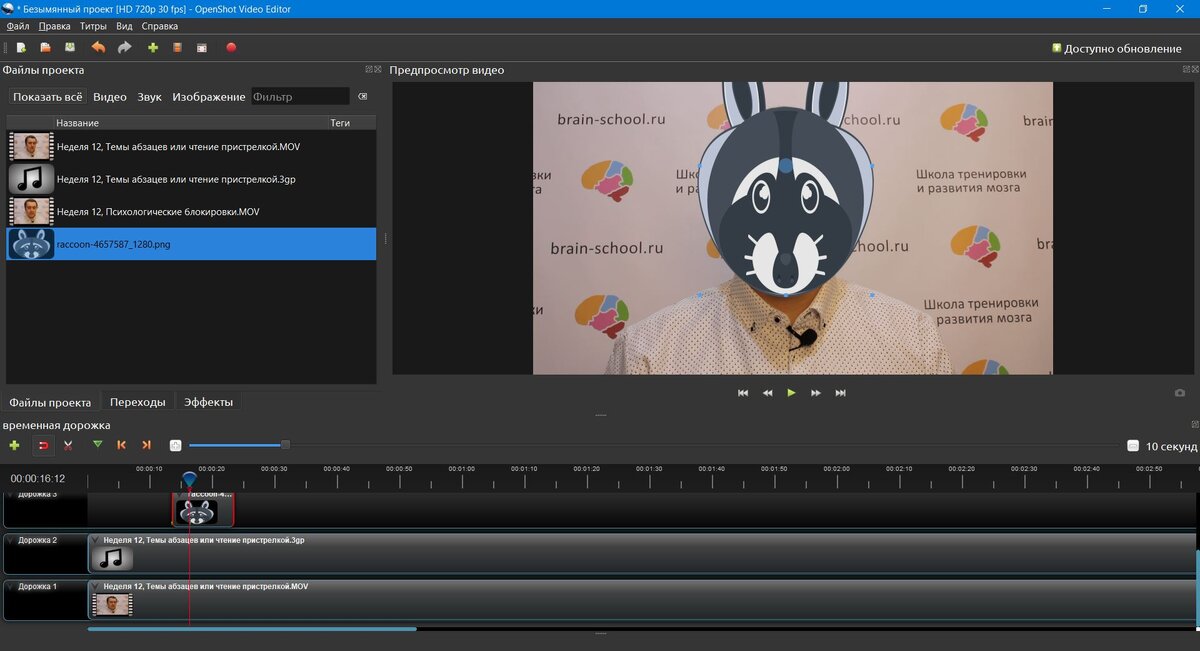
Task: Click the Save Project toolbar icon
Action: pyautogui.click(x=70, y=47)
